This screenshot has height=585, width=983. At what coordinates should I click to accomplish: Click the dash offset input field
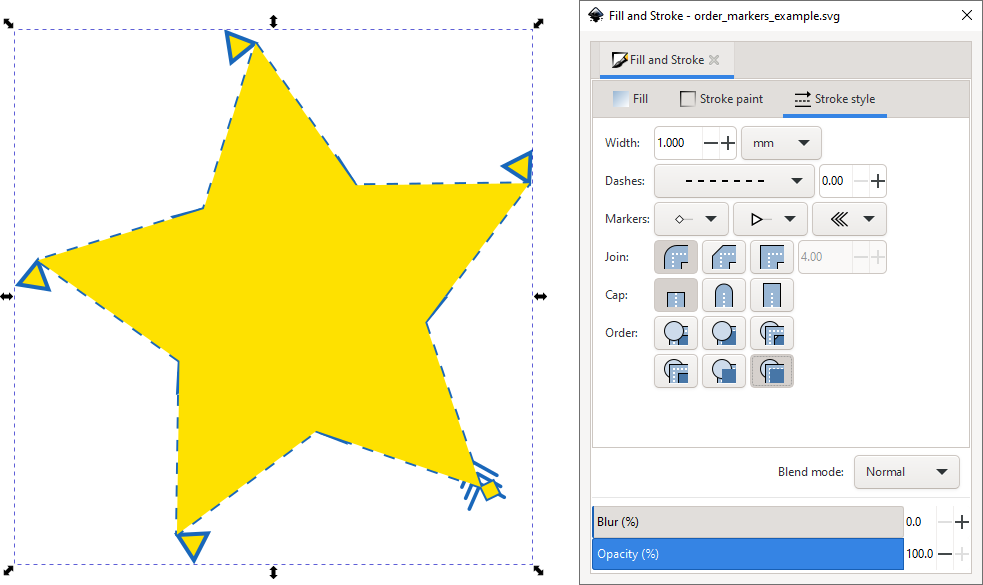[836, 181]
